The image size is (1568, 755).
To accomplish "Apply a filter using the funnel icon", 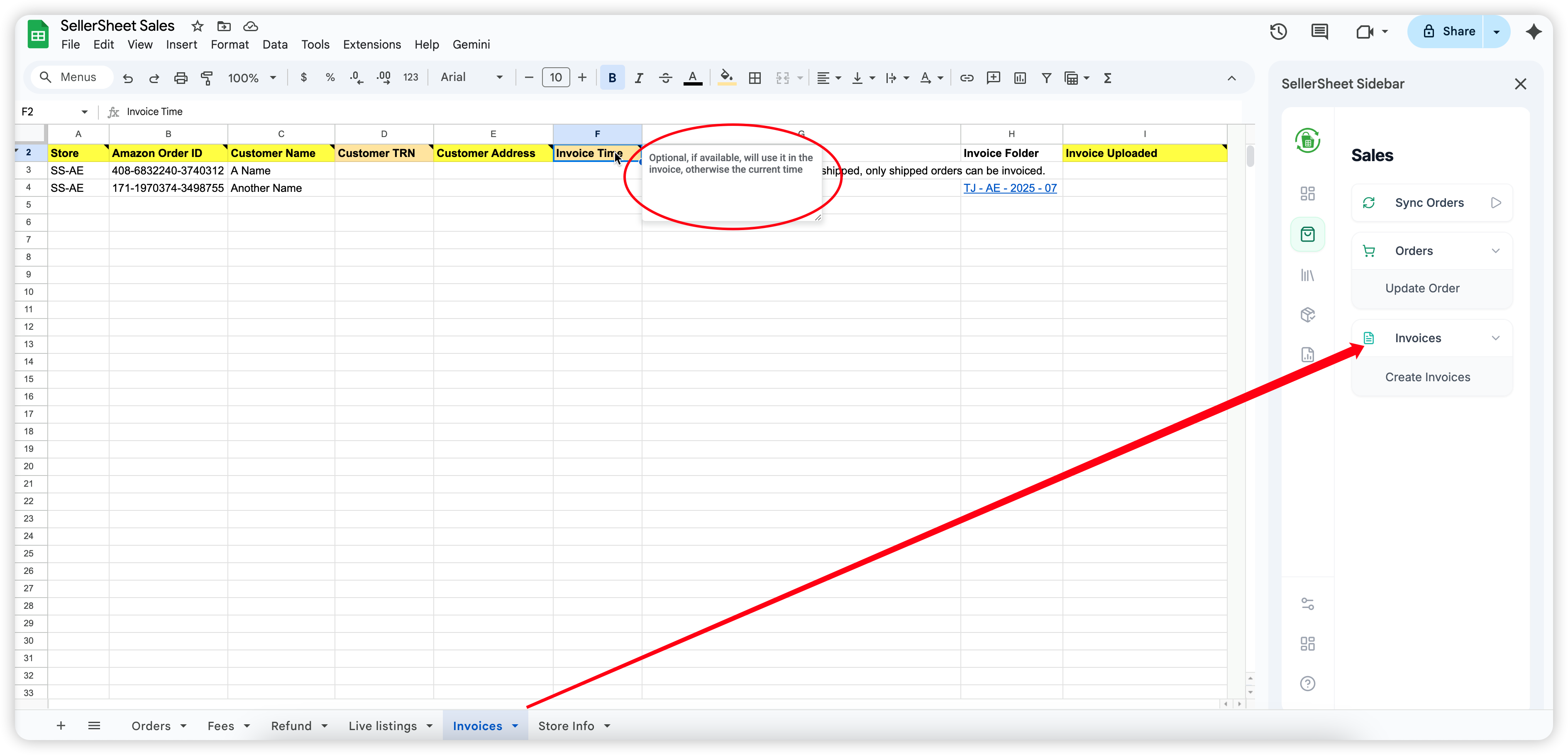I will [1046, 77].
